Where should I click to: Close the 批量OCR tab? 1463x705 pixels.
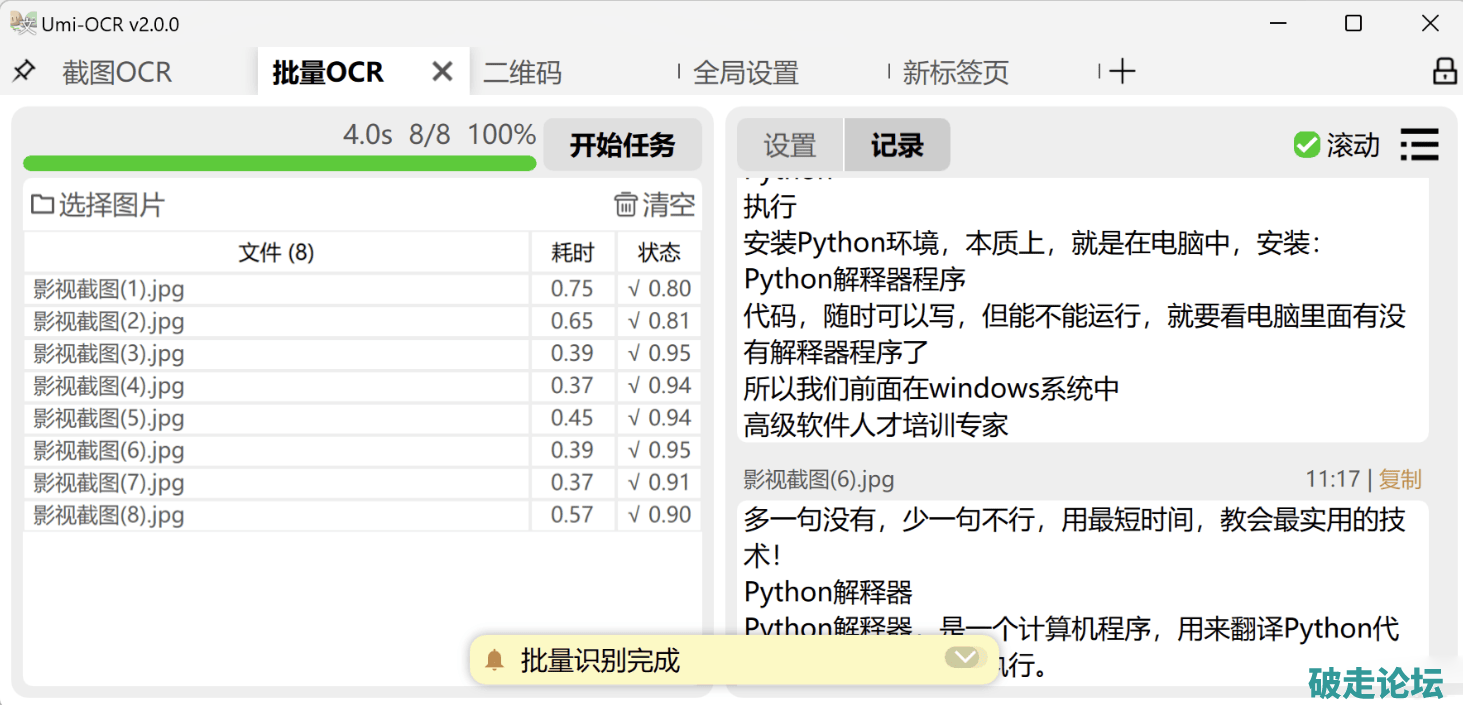pos(442,72)
